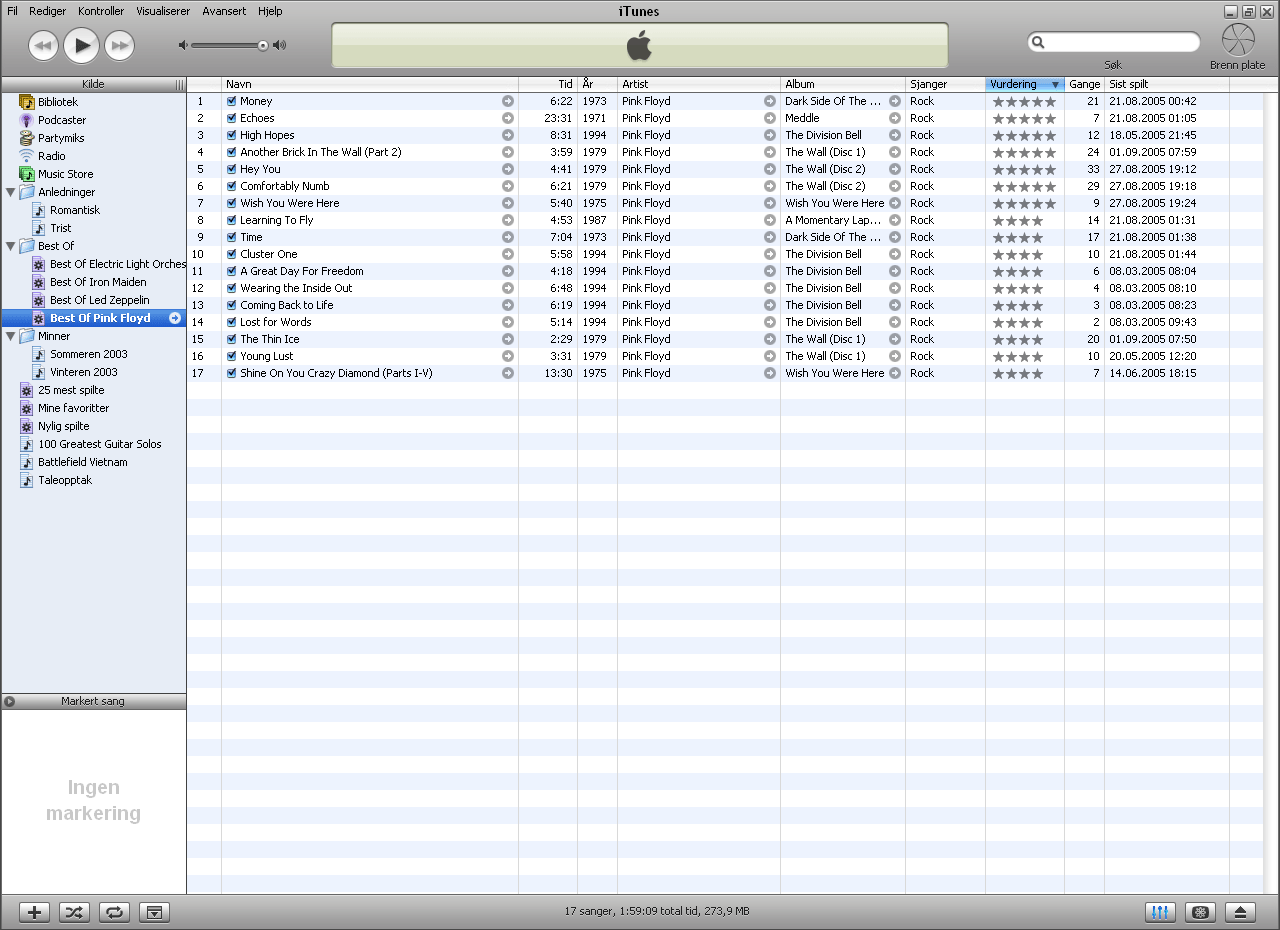Collapse the Anledninger folder
This screenshot has height=930, width=1280.
click(x=10, y=192)
